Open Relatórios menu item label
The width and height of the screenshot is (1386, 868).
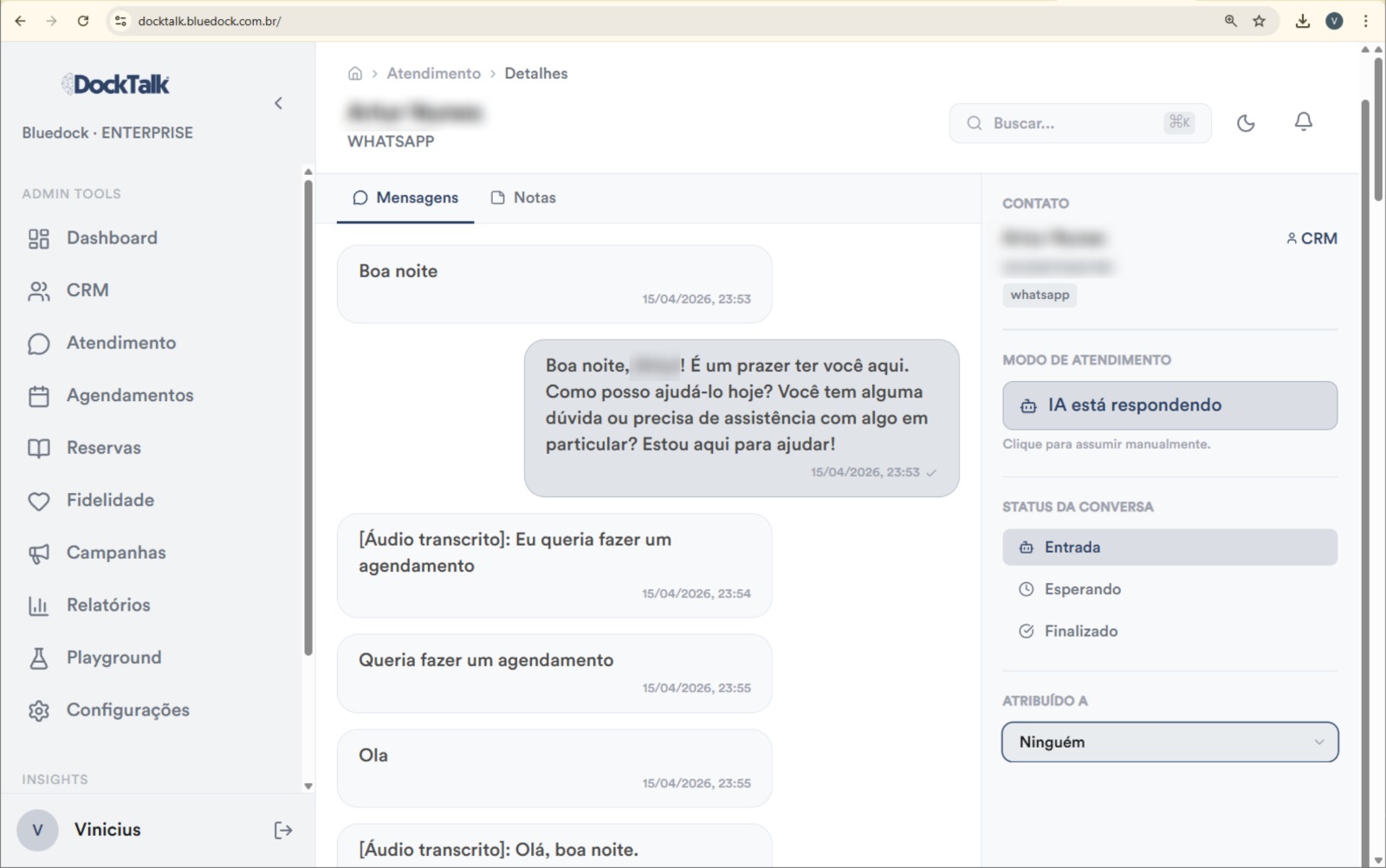click(x=108, y=606)
